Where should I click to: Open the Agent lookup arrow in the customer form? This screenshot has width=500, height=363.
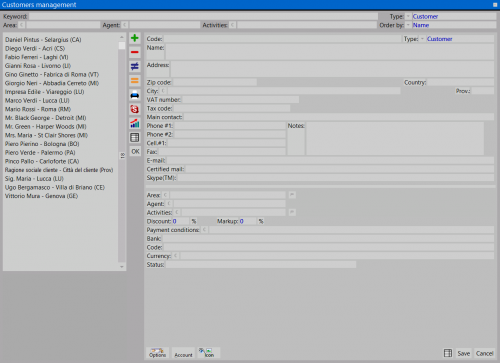pyautogui.click(x=169, y=204)
